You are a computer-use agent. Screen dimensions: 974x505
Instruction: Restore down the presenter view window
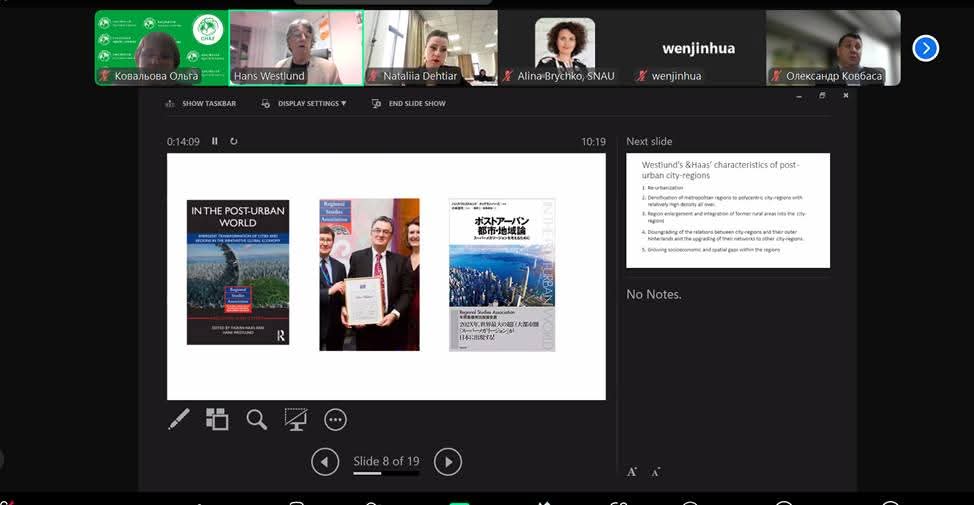pos(822,96)
